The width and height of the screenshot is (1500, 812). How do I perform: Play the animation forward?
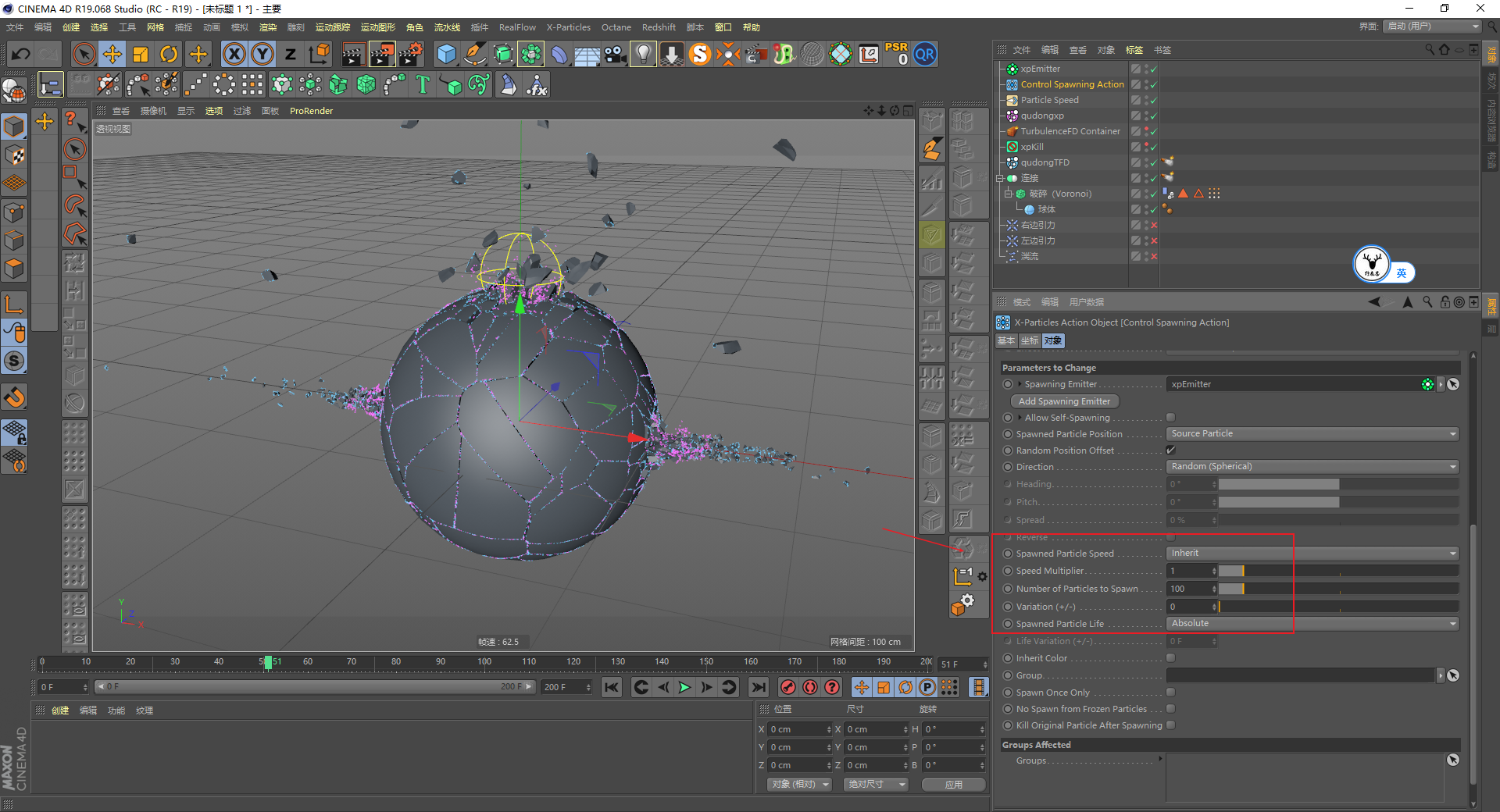point(684,687)
